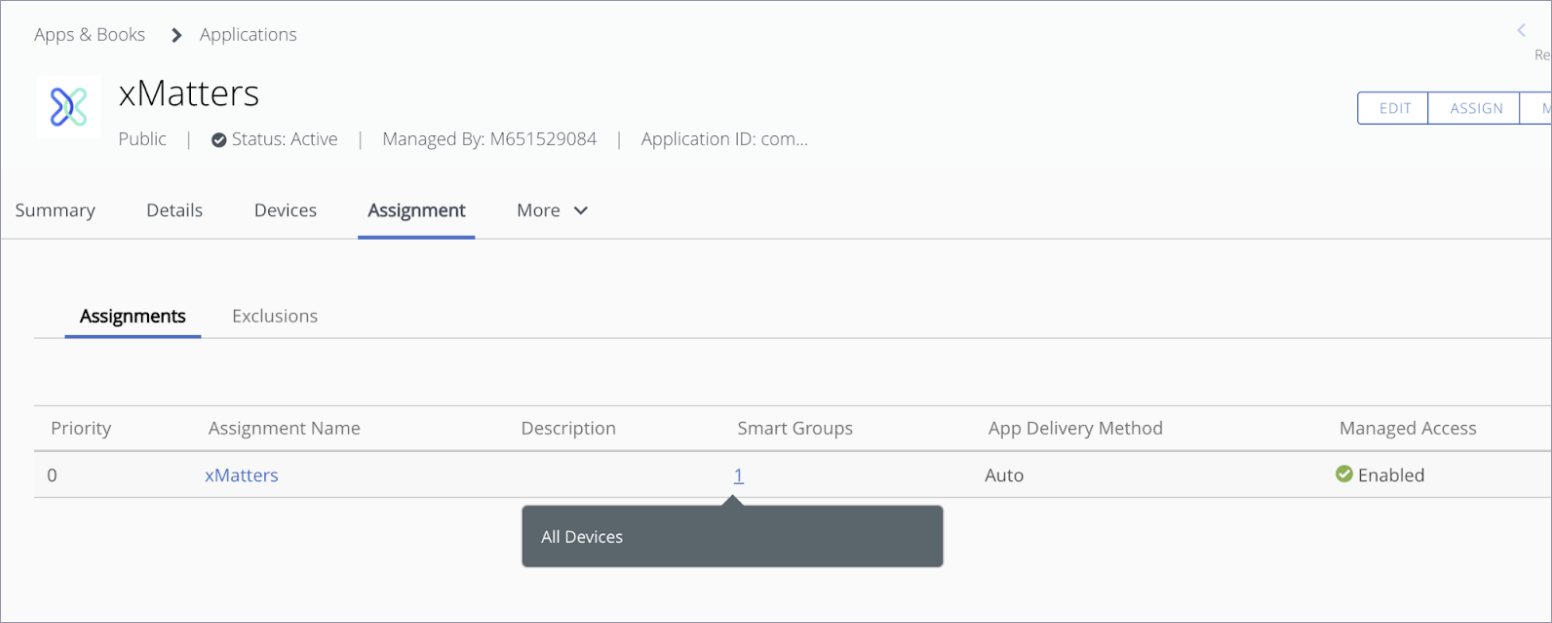Expand the More dropdown tab
The width and height of the screenshot is (1552, 623).
[x=552, y=210]
